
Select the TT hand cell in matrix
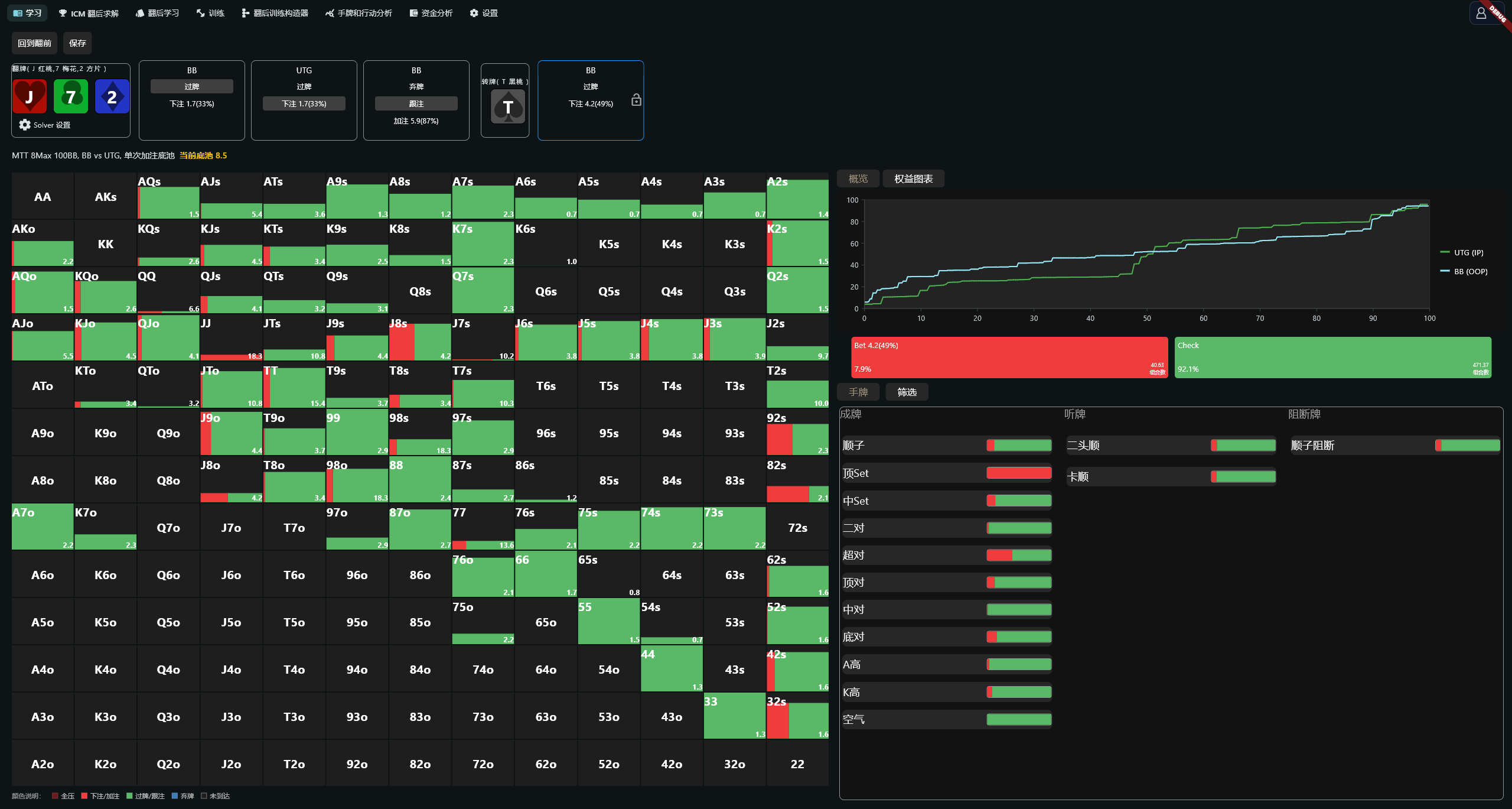294,385
